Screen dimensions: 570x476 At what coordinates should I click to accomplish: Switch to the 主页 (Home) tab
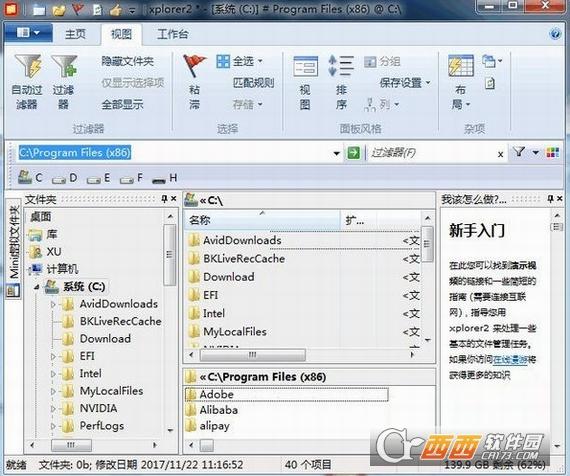(75, 34)
